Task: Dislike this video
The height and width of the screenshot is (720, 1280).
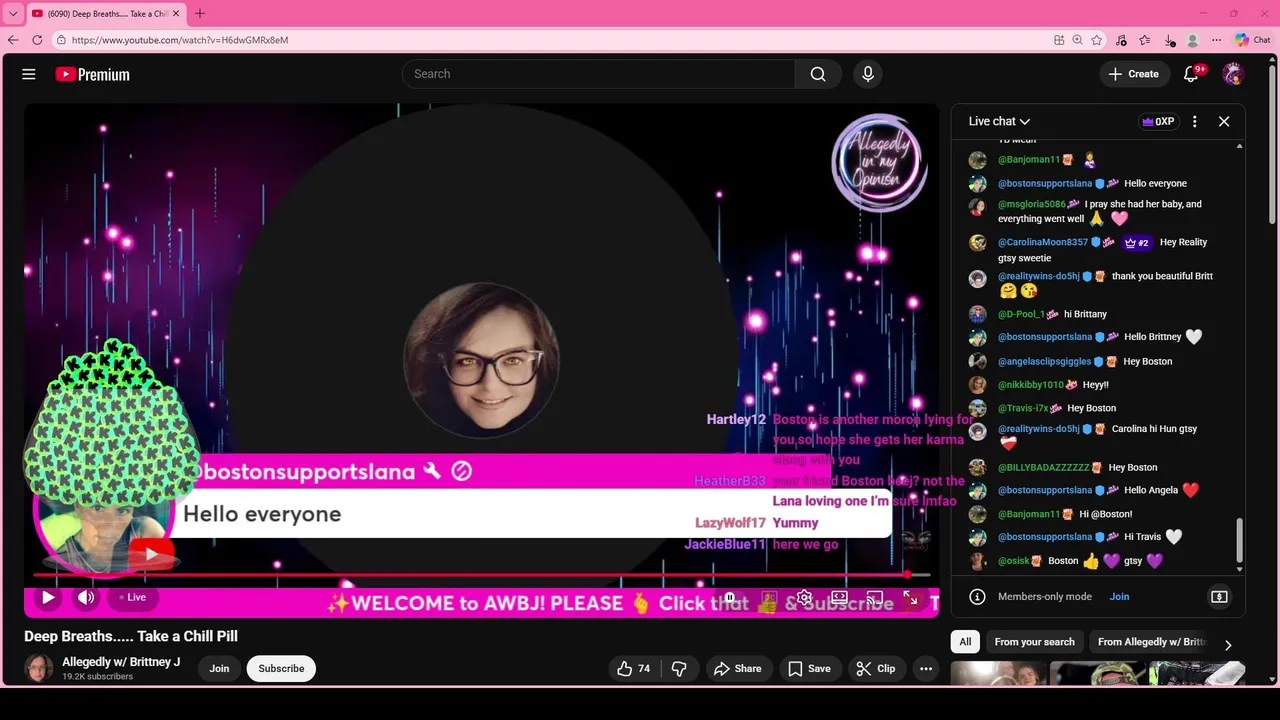Action: [679, 668]
